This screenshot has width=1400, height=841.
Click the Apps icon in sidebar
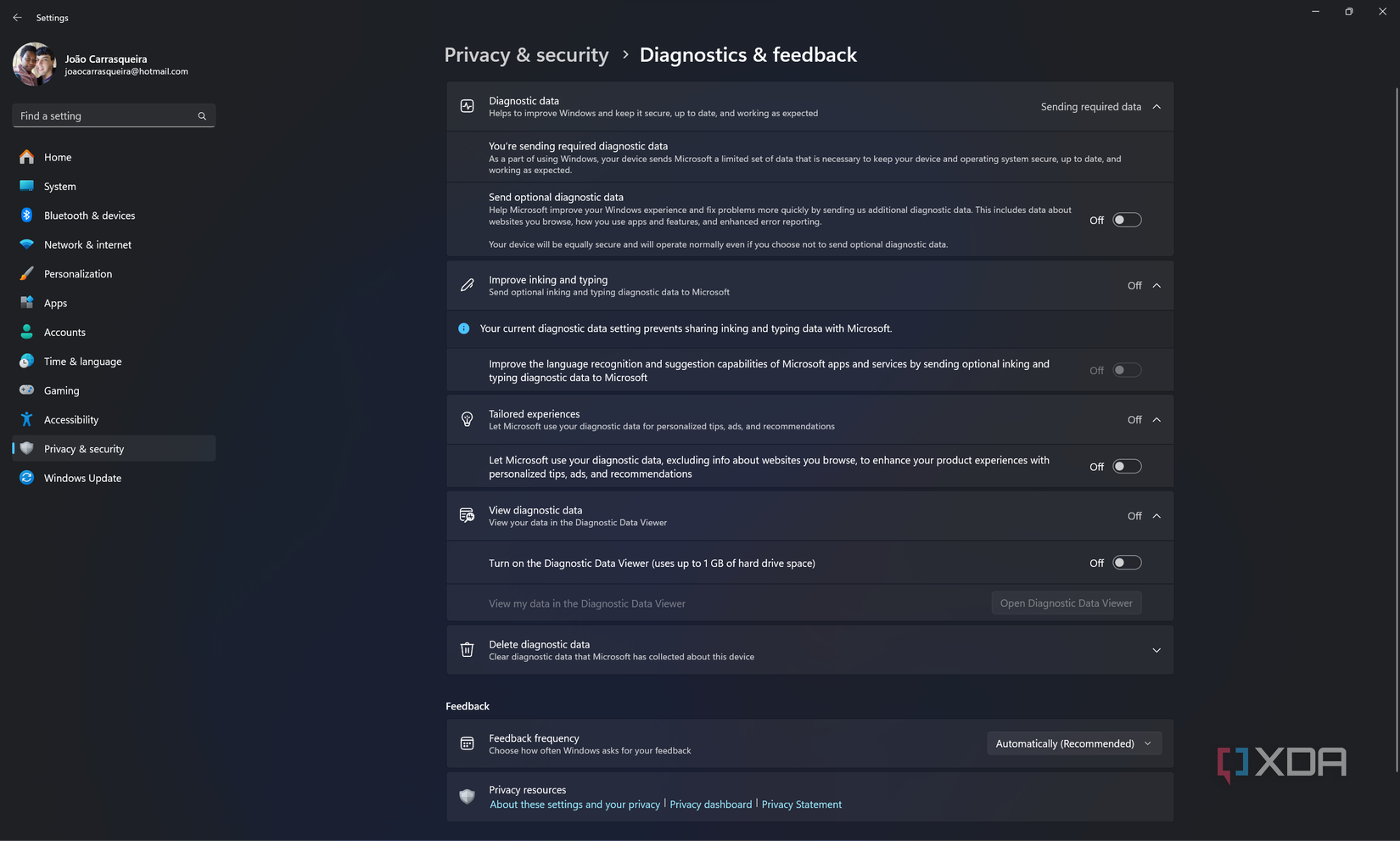(27, 303)
